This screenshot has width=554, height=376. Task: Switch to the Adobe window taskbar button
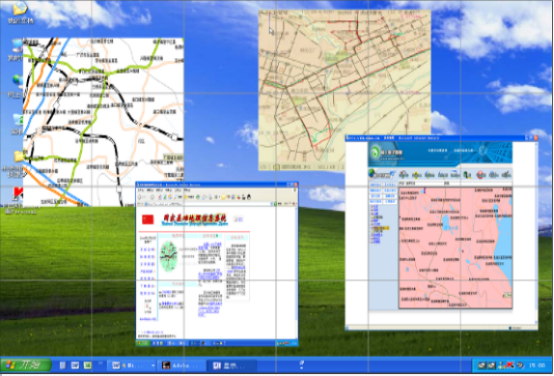point(180,365)
